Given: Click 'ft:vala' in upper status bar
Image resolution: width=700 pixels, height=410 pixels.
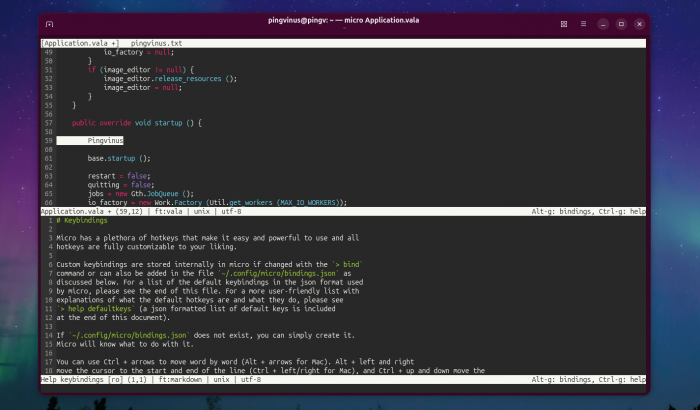Looking at the screenshot, I should pos(168,212).
